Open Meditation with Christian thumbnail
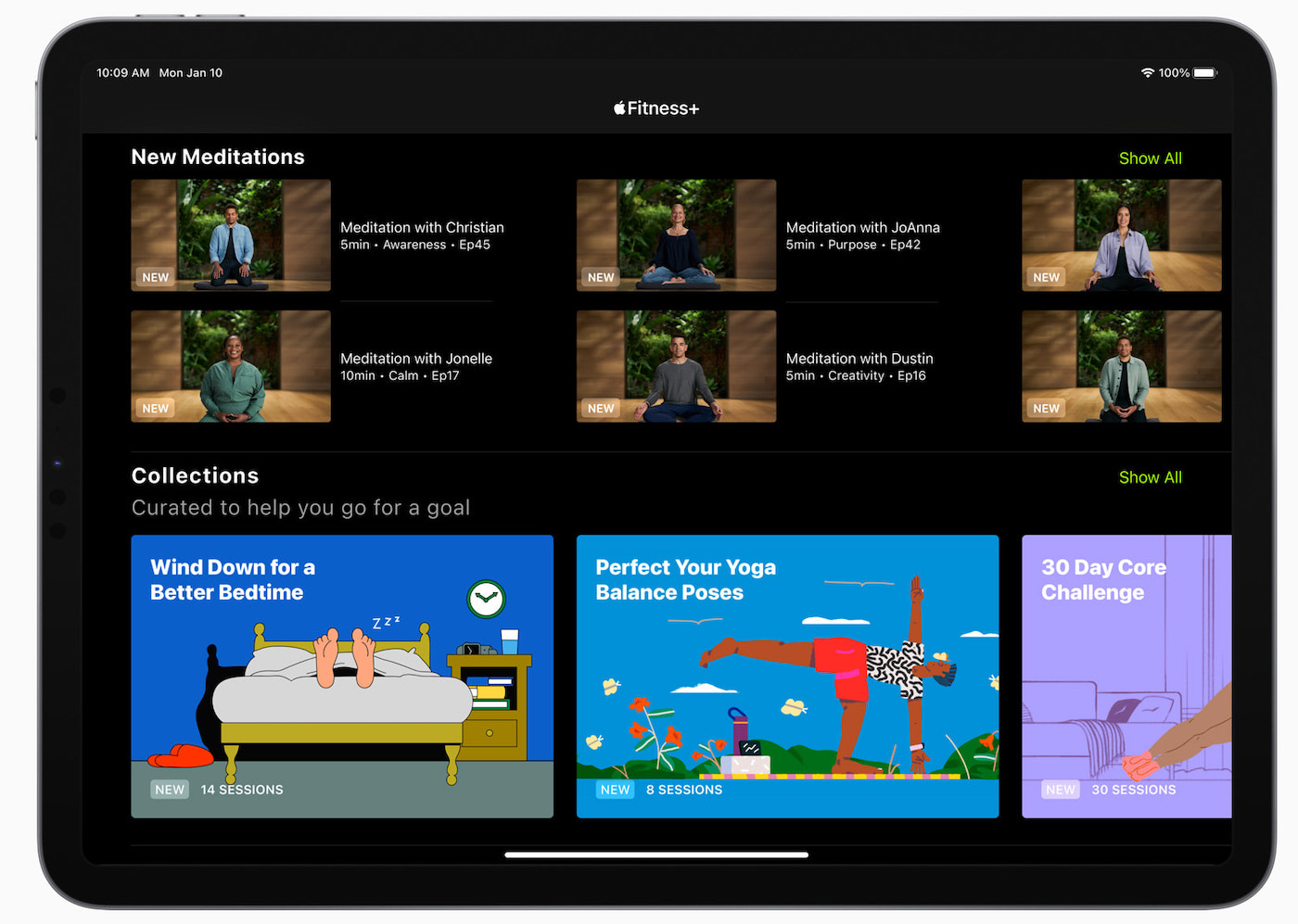The width and height of the screenshot is (1298, 924). point(231,235)
